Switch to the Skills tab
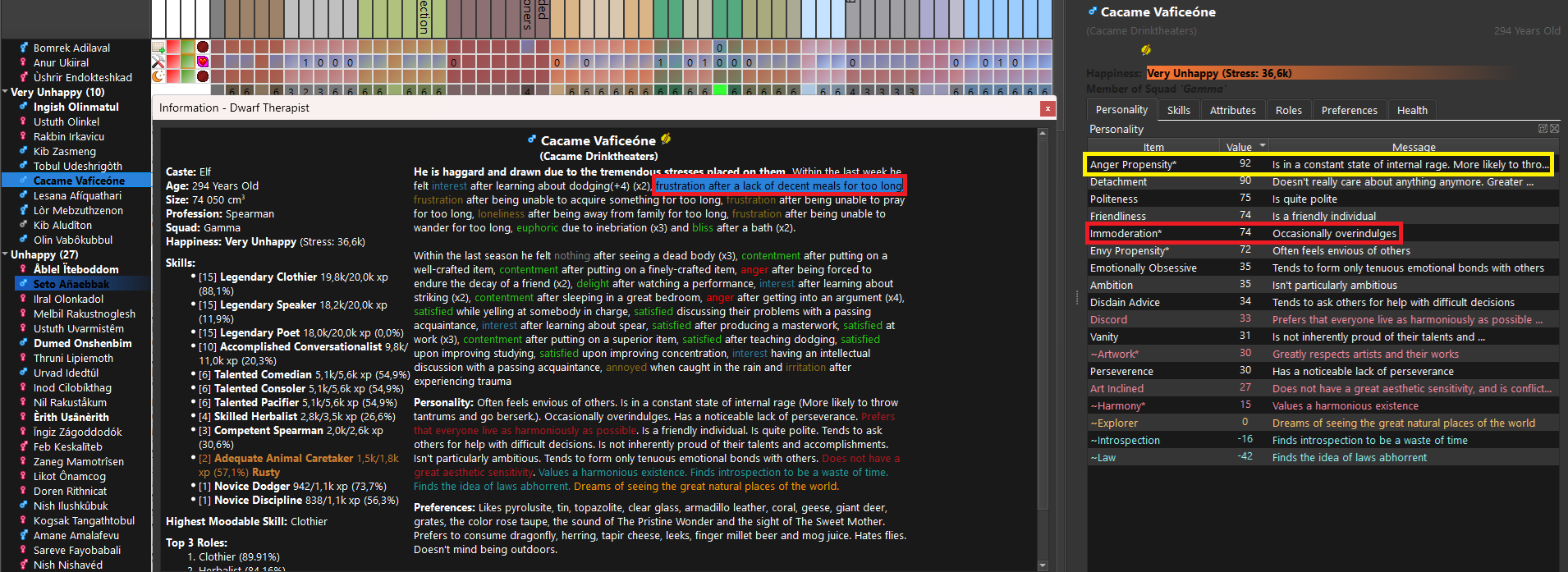 pyautogui.click(x=1178, y=110)
